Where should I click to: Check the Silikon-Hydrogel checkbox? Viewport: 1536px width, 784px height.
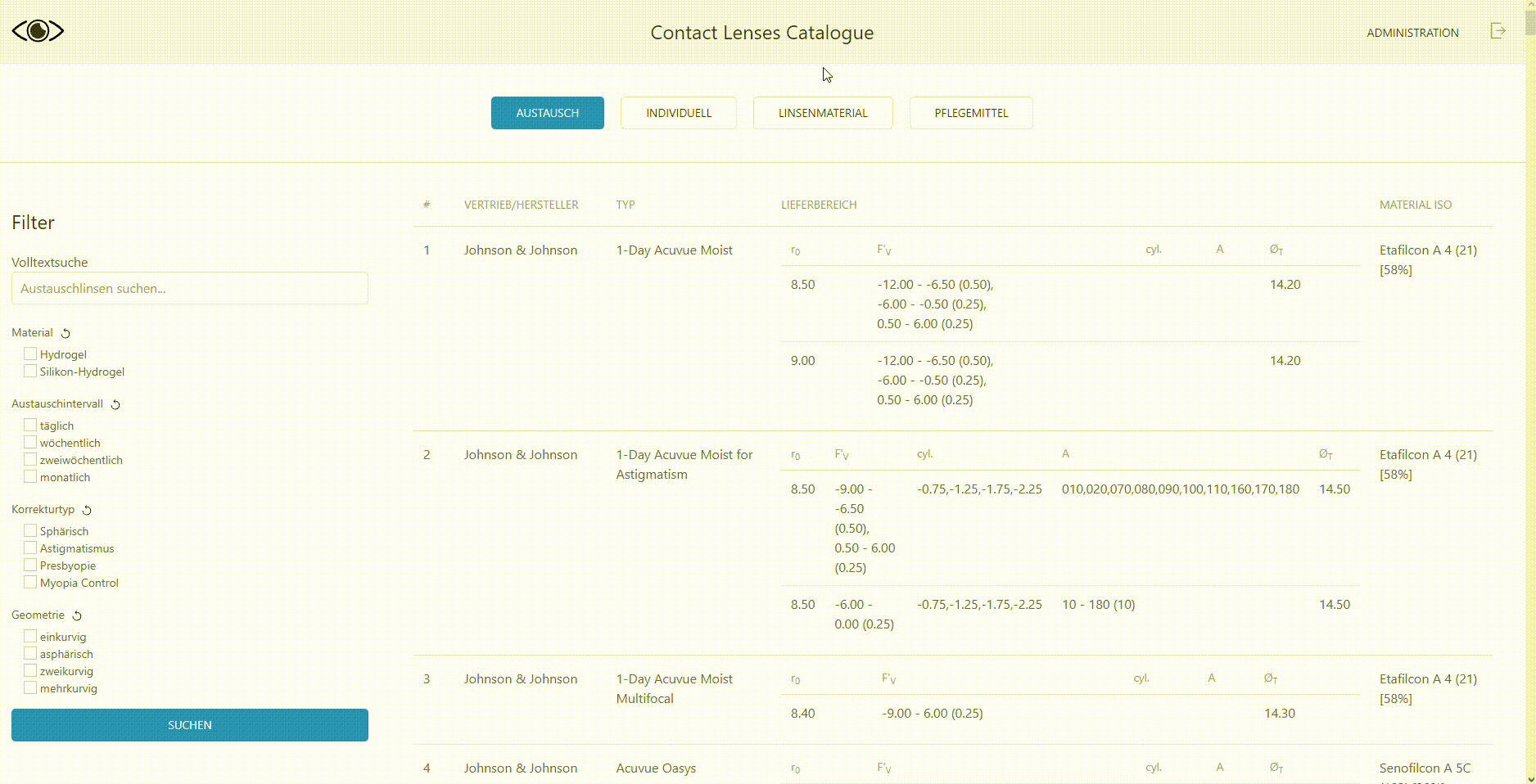coord(30,371)
